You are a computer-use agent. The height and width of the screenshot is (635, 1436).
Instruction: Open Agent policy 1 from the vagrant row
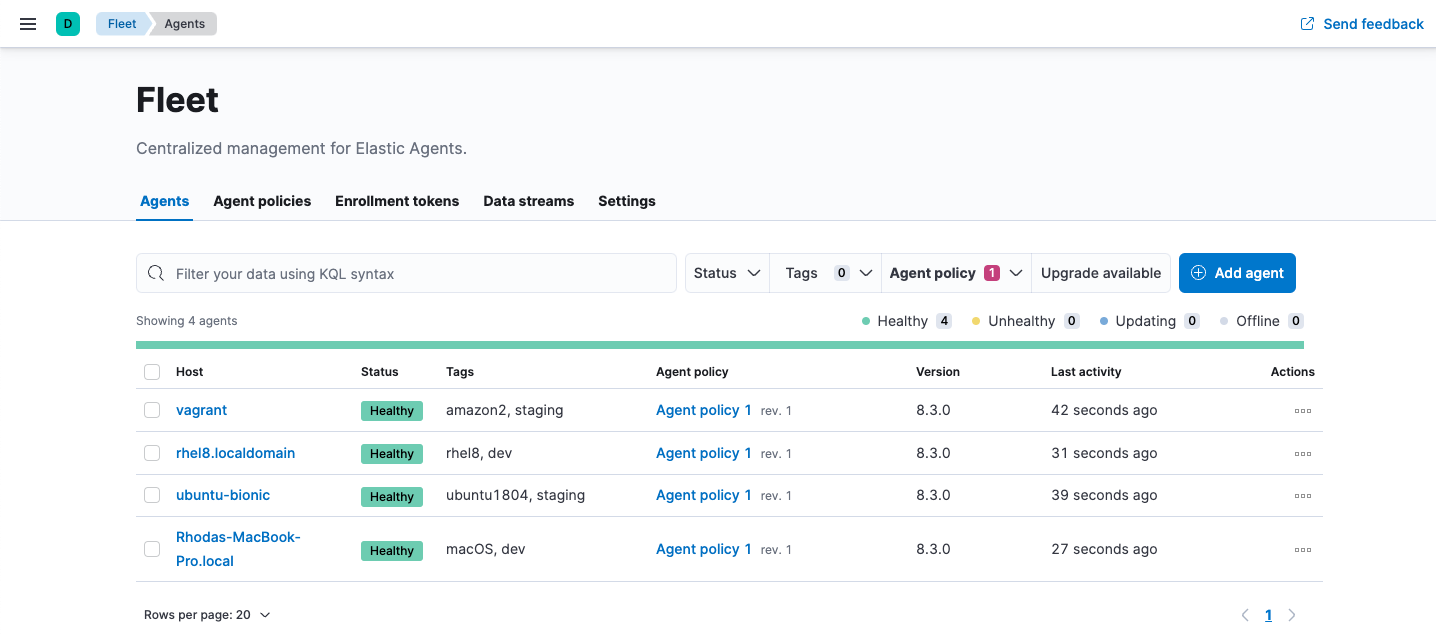703,410
